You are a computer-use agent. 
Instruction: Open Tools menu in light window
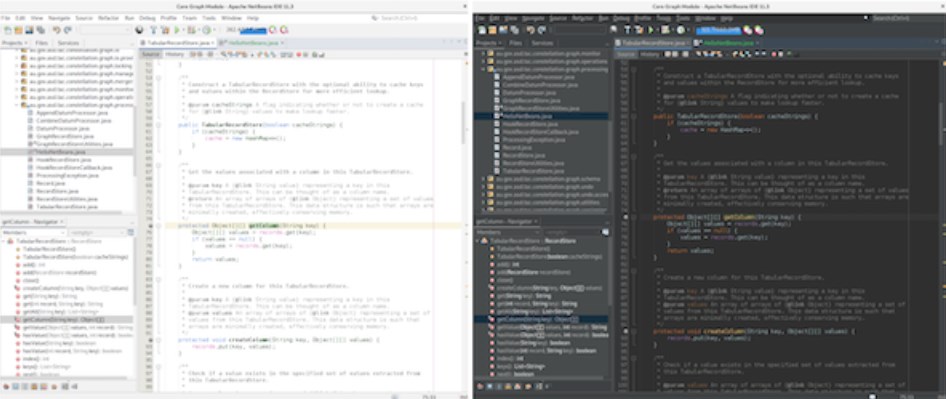tap(209, 18)
